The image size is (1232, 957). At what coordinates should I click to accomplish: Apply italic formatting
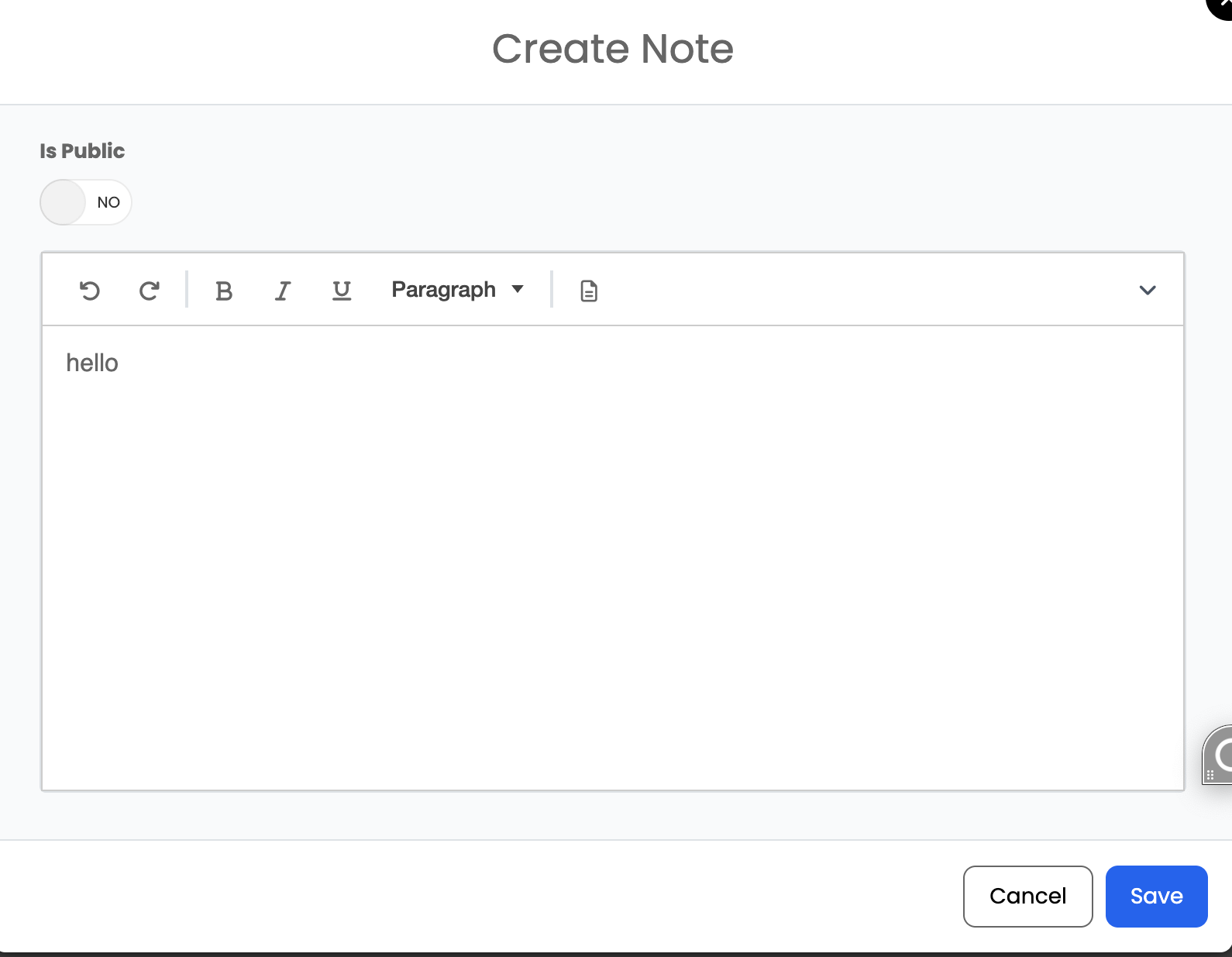283,291
